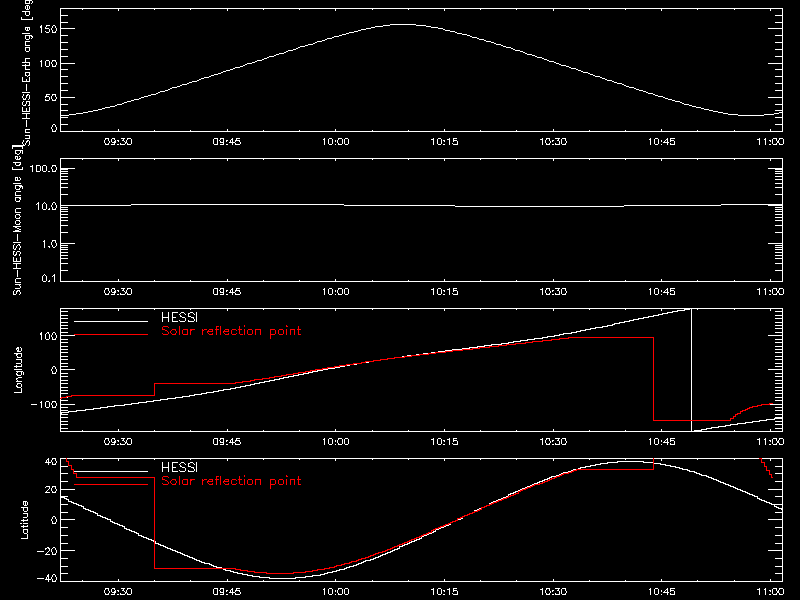Click 10:00 label under Longitude plot

(336, 441)
